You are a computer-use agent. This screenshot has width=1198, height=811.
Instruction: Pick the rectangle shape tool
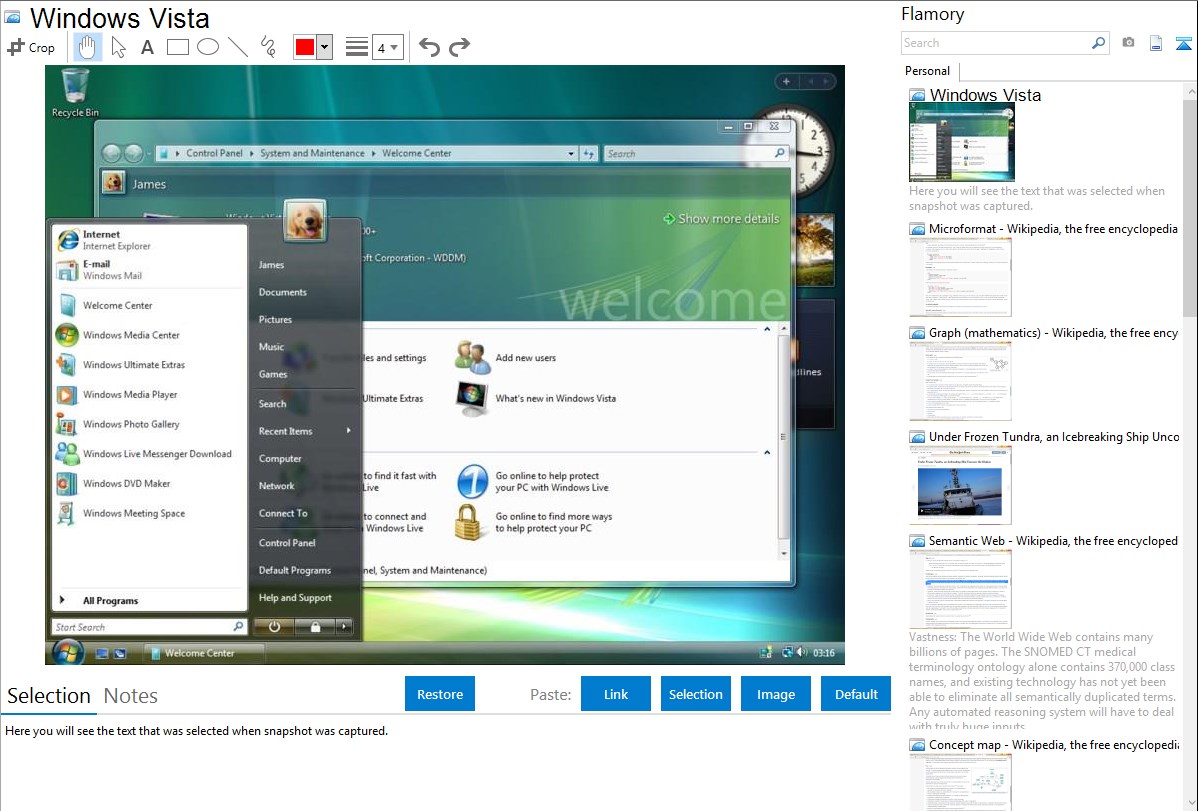tap(177, 47)
